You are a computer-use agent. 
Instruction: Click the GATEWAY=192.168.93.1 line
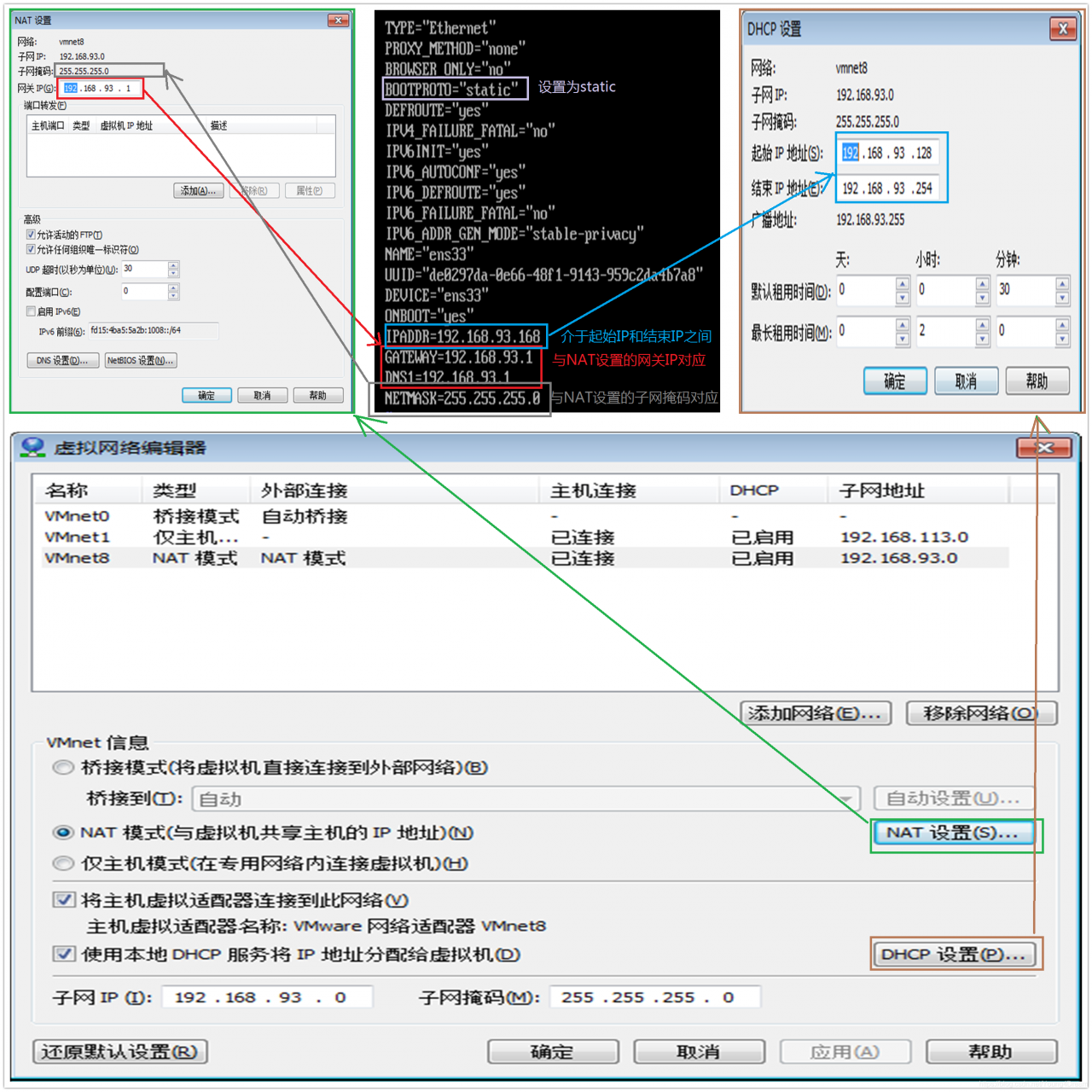[458, 357]
